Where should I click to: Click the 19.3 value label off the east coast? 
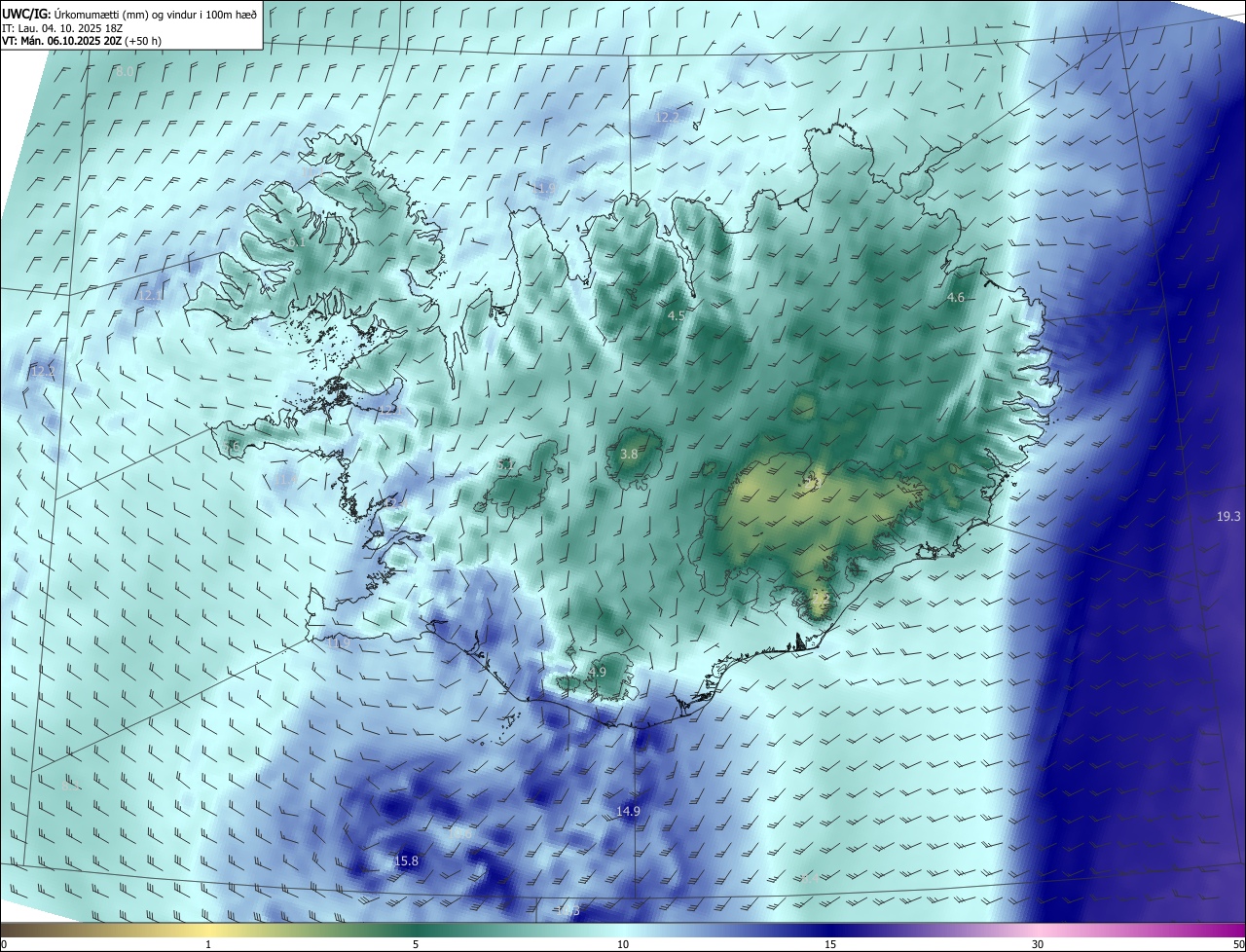pyautogui.click(x=1228, y=516)
